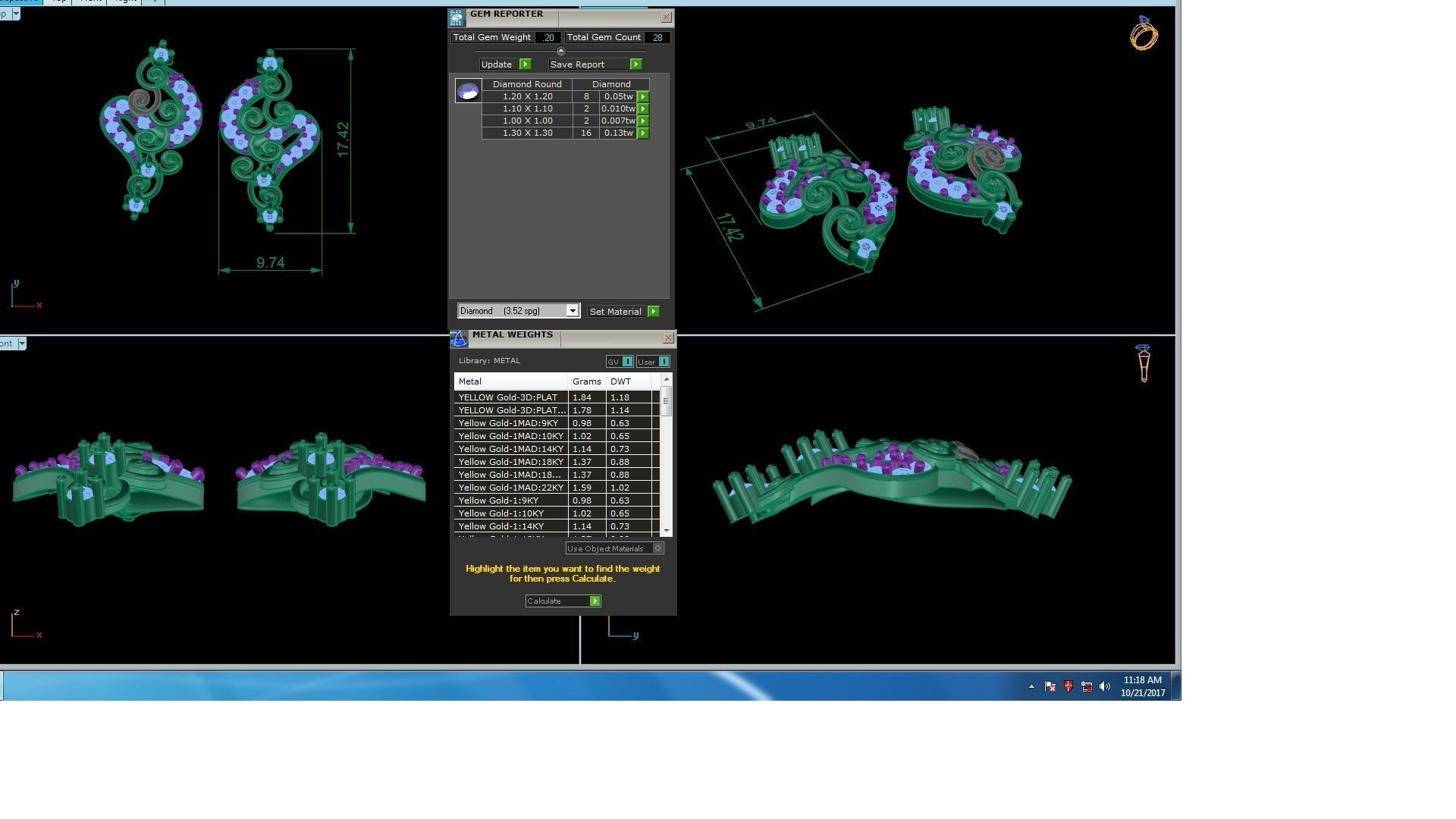This screenshot has height=819, width=1456.
Task: Click green arrow beside Save Report
Action: click(x=635, y=64)
